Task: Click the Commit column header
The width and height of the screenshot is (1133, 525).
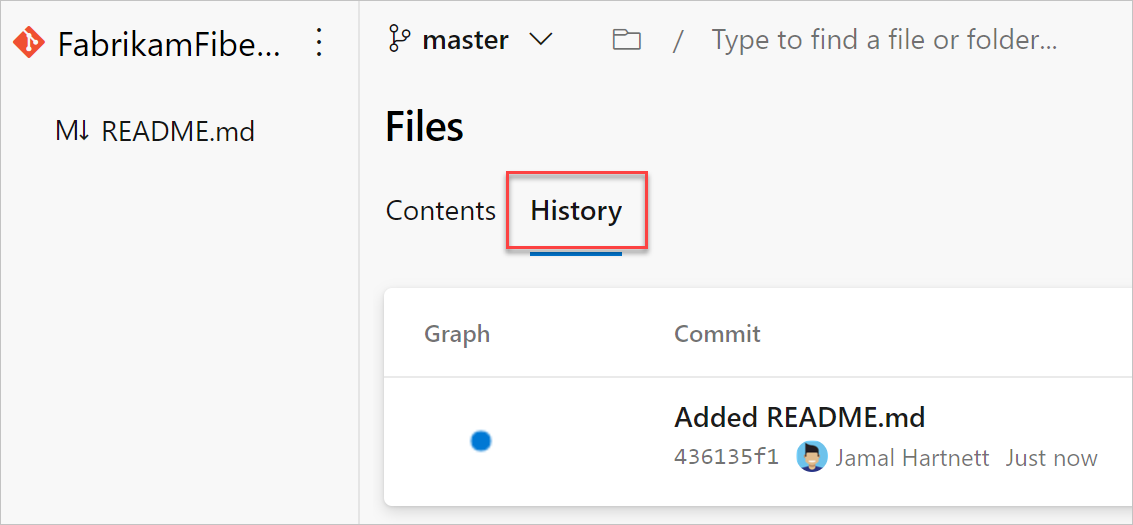Action: click(x=717, y=334)
